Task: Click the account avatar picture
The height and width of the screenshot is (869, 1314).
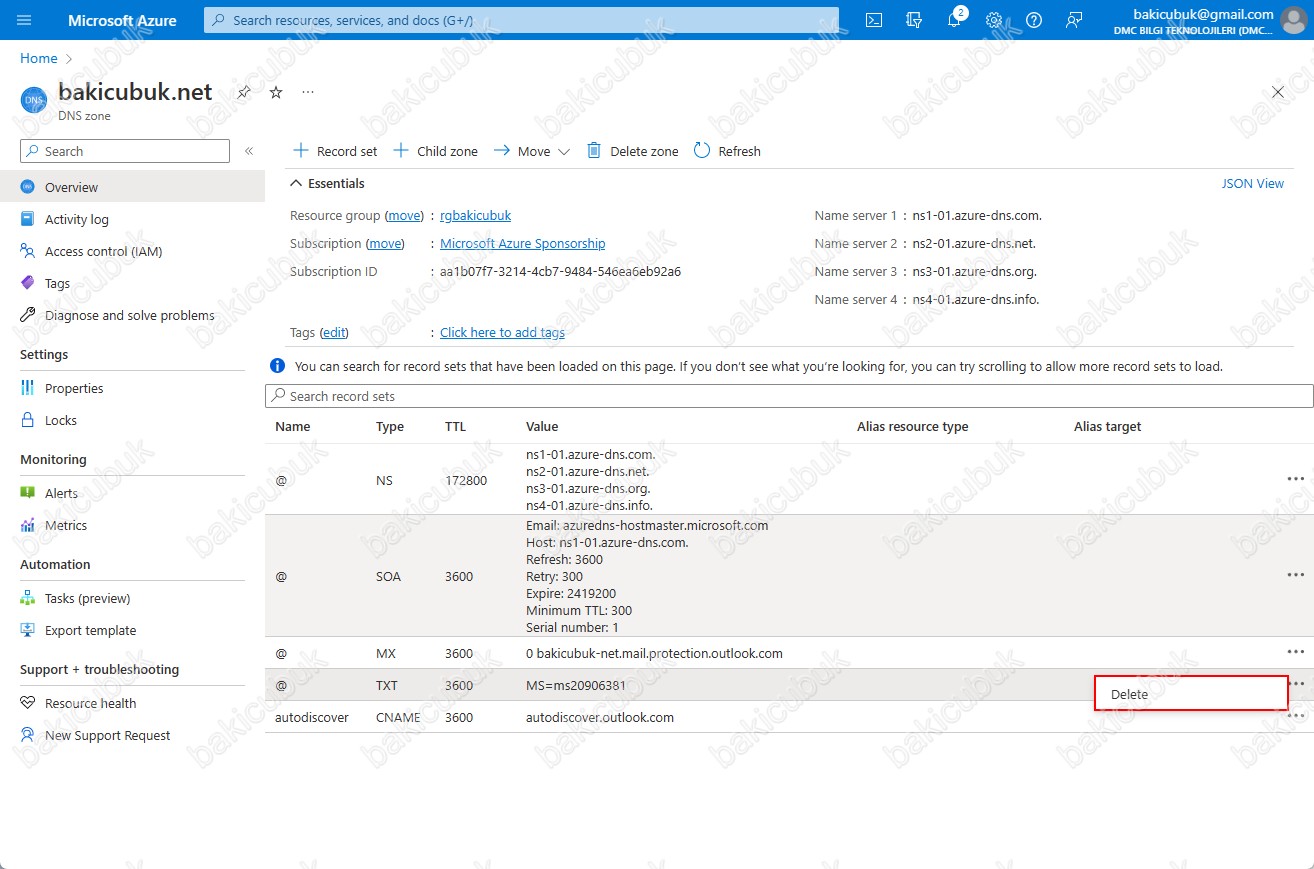Action: (x=1295, y=20)
